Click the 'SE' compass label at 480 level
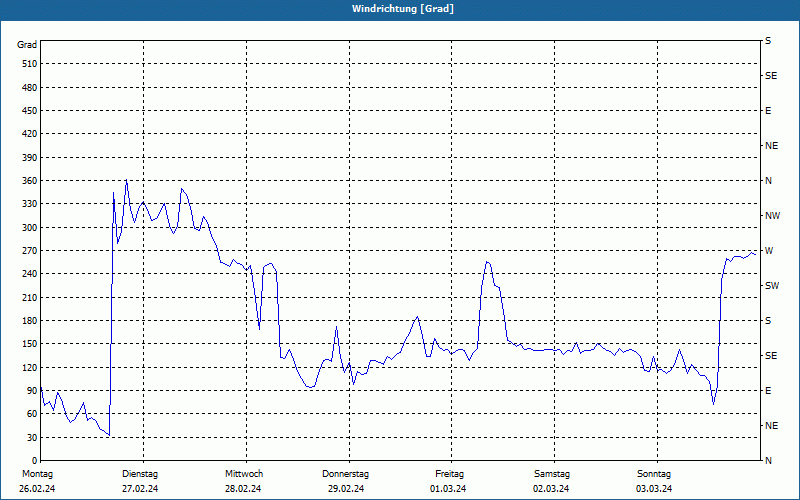Viewport: 800px width, 500px height. [x=771, y=76]
